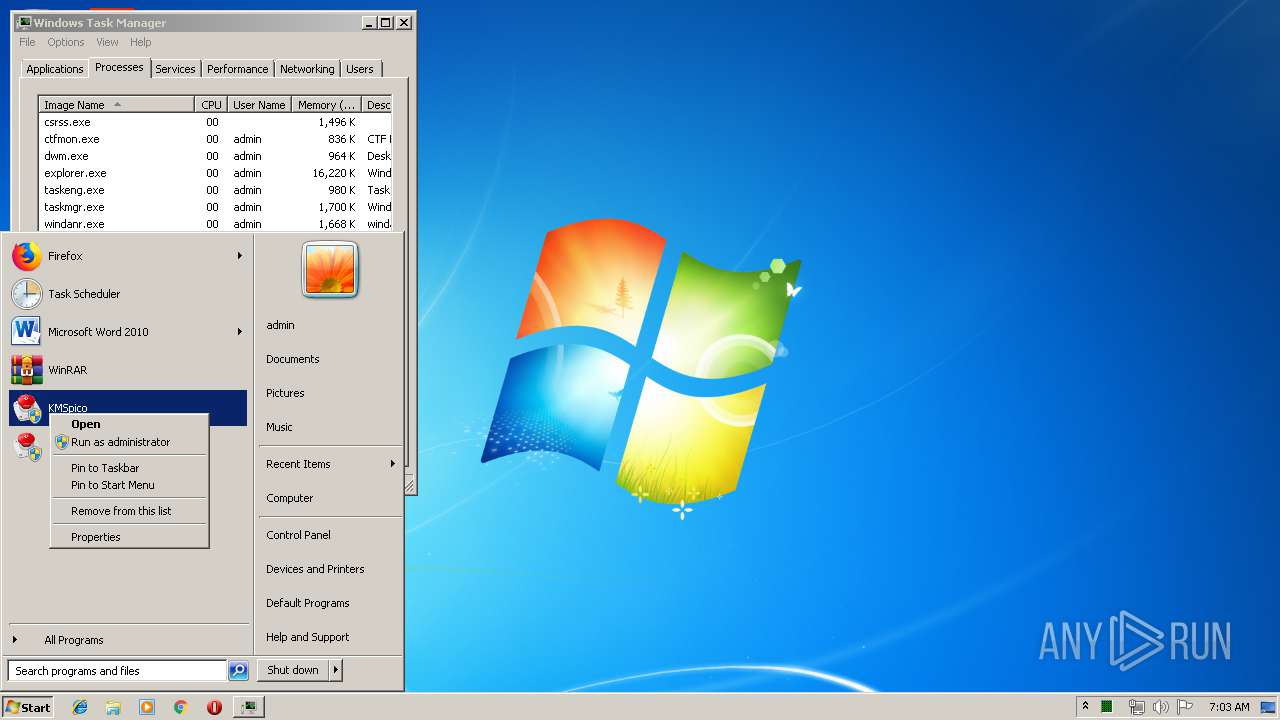Viewport: 1280px width, 720px height.
Task: Open Task Manager Help menu
Action: click(x=141, y=42)
